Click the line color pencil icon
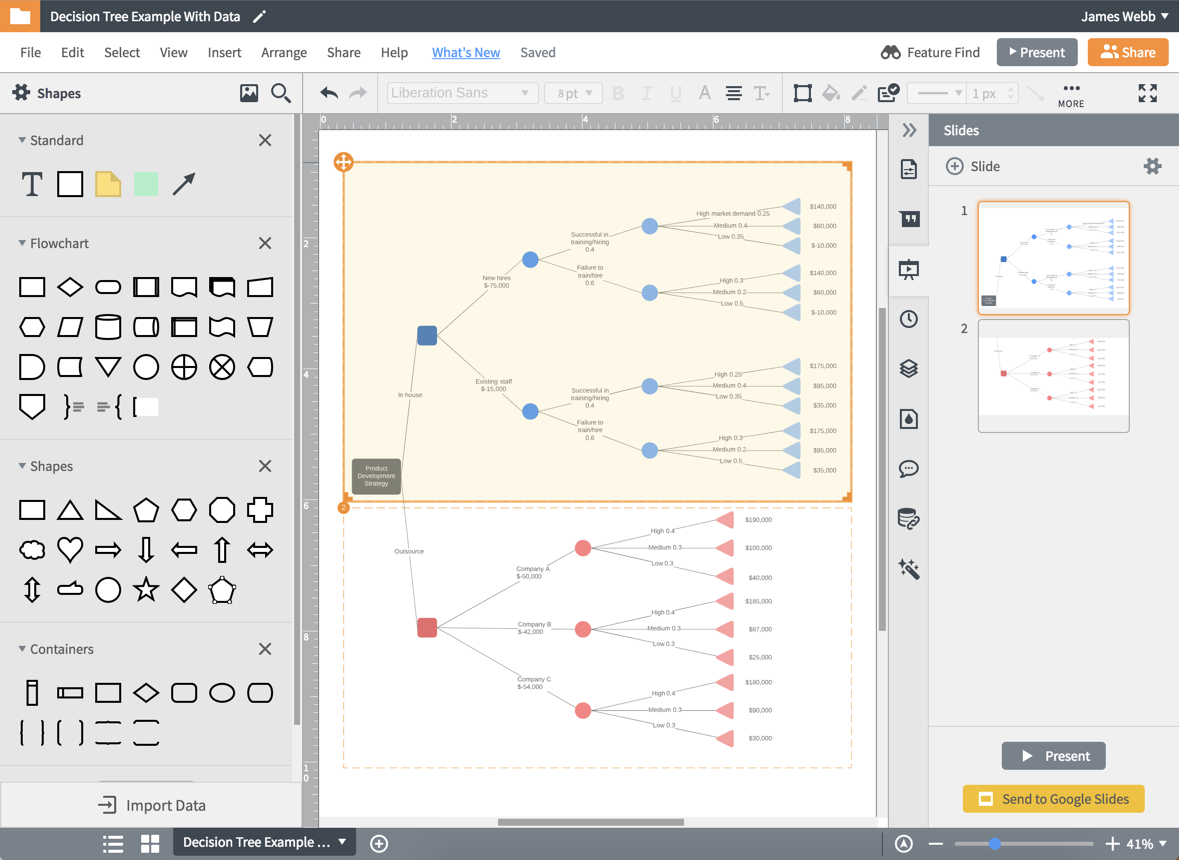The height and width of the screenshot is (860, 1179). 859,92
